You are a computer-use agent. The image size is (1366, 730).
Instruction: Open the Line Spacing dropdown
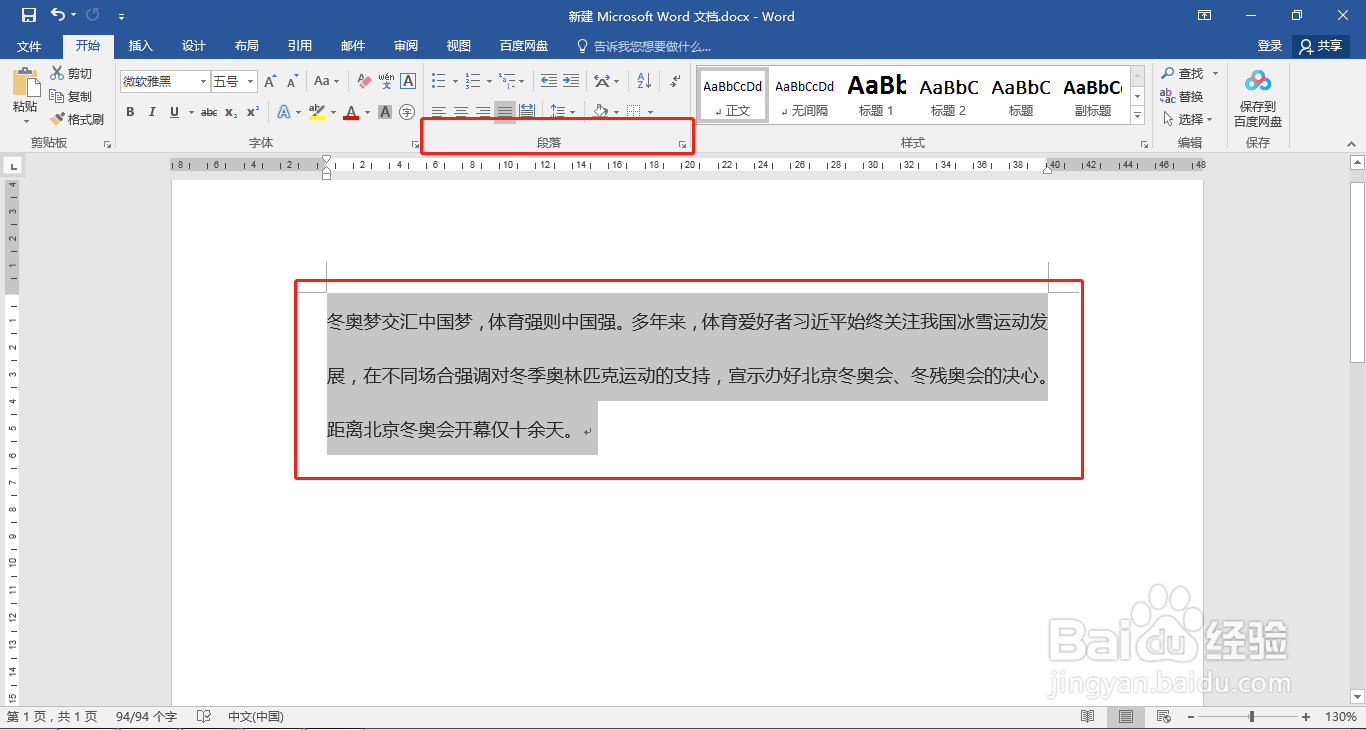click(561, 112)
